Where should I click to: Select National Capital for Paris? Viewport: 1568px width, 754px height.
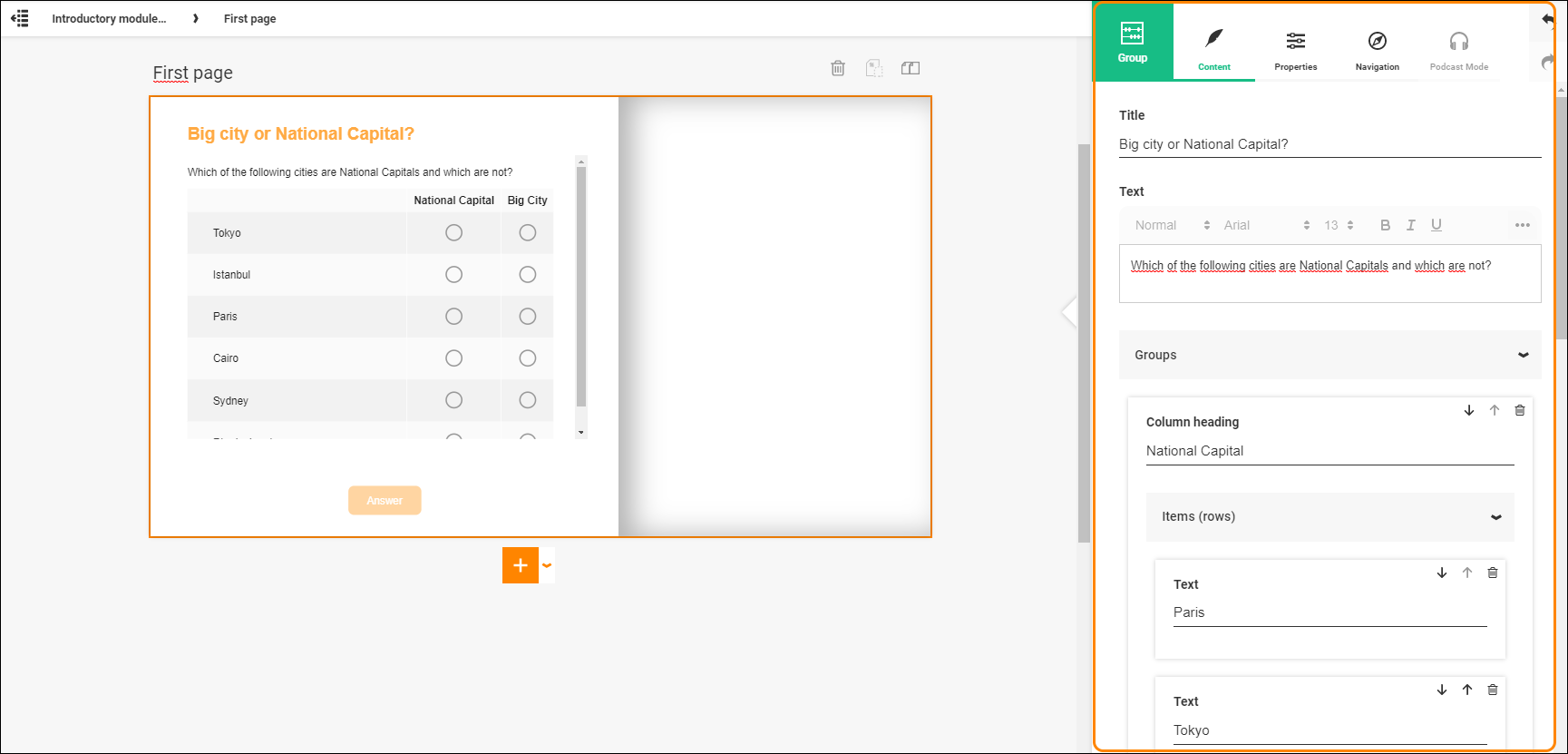point(454,317)
